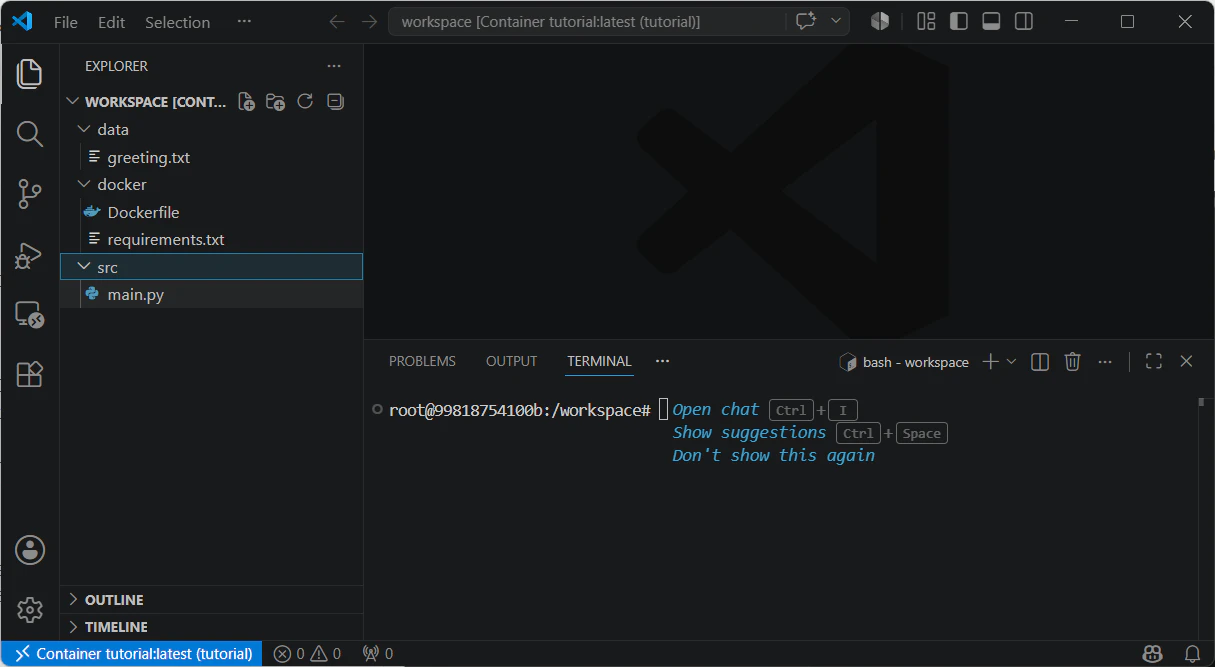This screenshot has height=667, width=1215.
Task: Collapse all folders in Explorer
Action: coord(335,101)
